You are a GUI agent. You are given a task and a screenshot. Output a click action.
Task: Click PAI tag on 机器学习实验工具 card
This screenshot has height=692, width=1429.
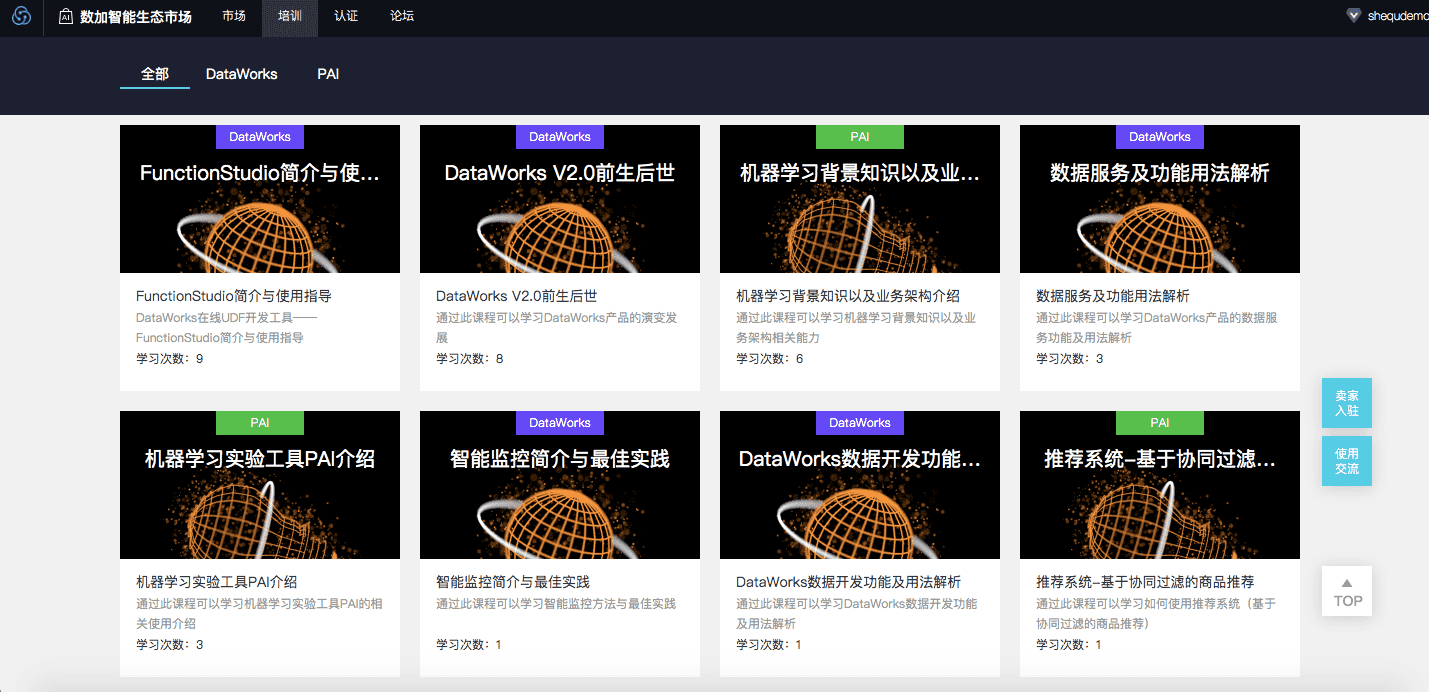point(260,423)
